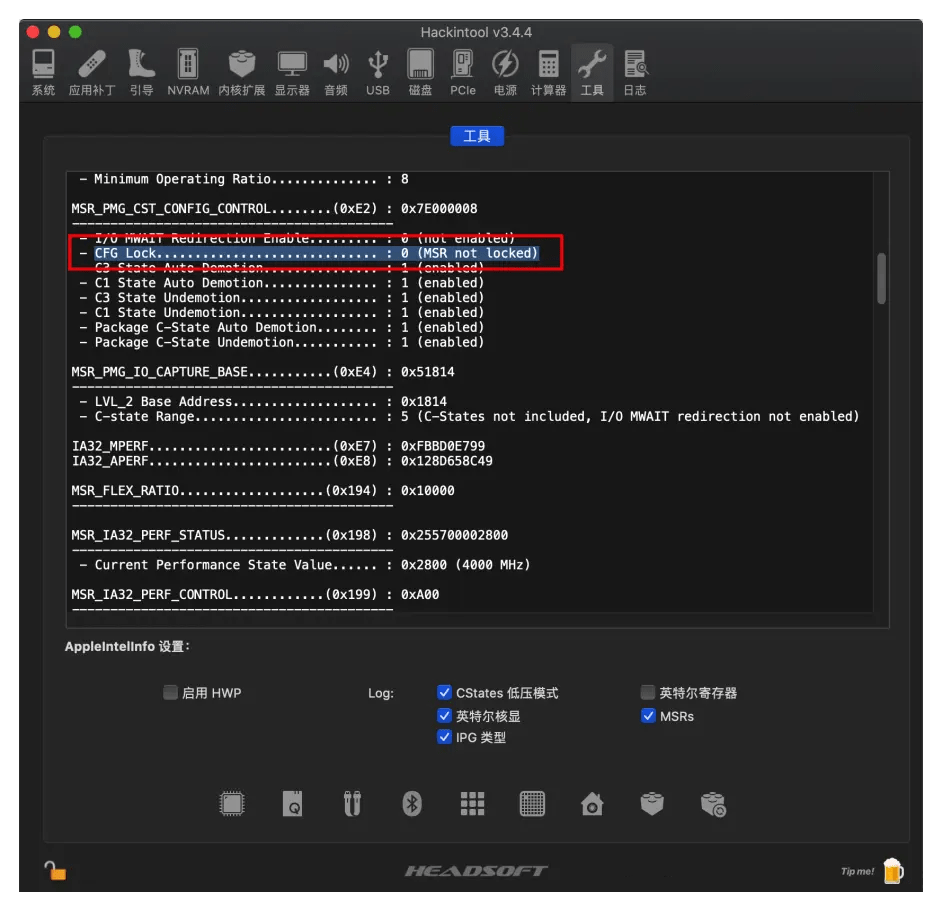Screen dimensions: 942x916
Task: Click the MSR_PMG_CST_CONFIG_CONTROL line
Action: coord(274,208)
